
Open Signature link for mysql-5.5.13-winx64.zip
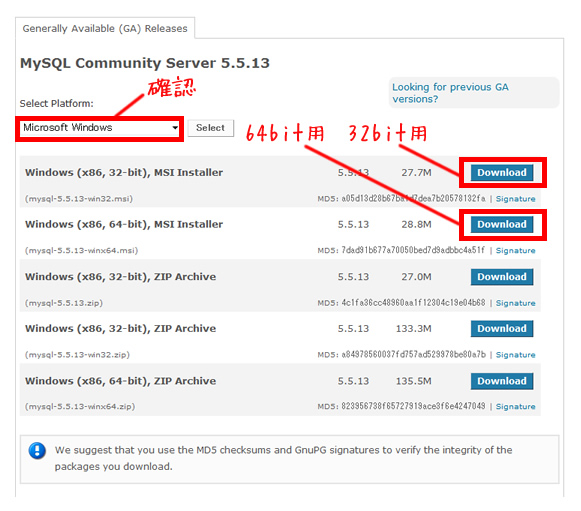(515, 407)
